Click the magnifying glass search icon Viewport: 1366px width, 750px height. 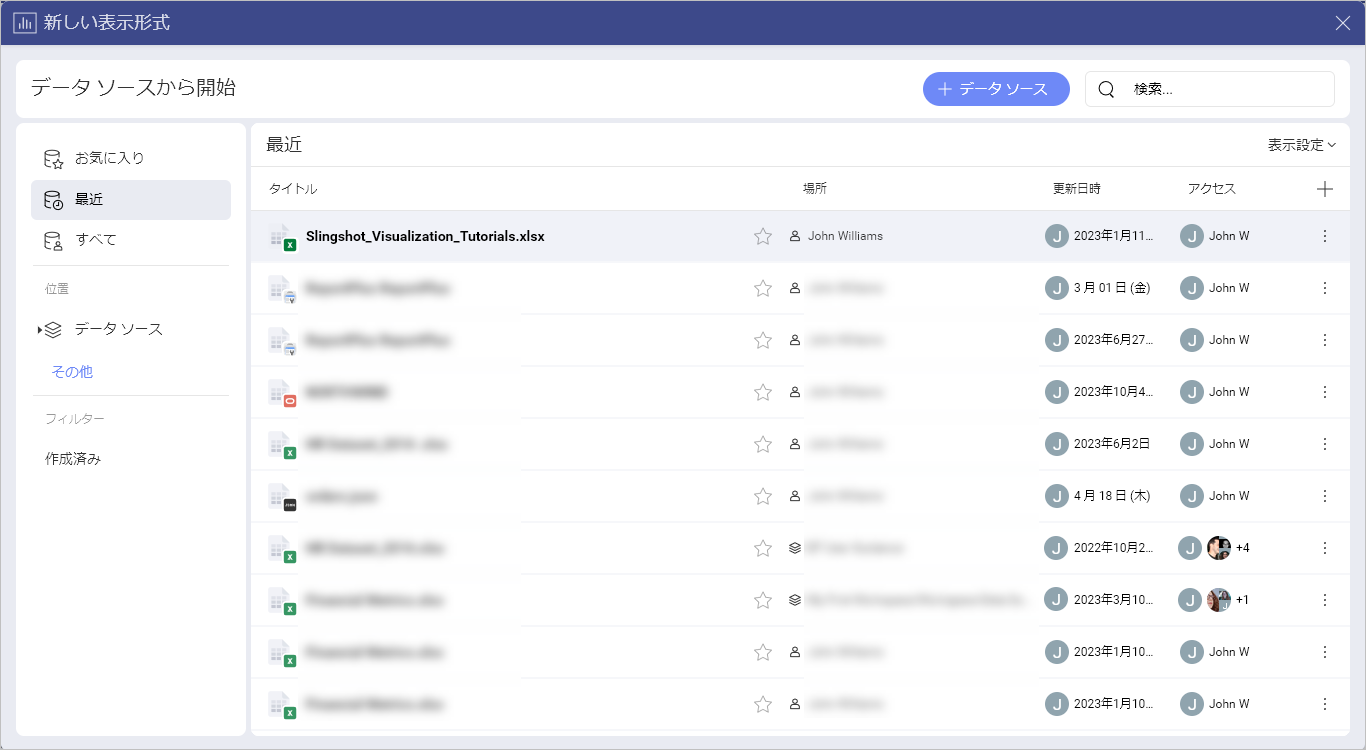[x=1106, y=89]
